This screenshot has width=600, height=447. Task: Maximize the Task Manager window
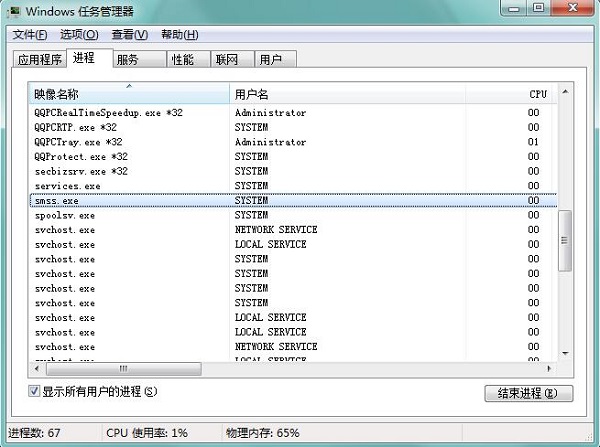(538, 8)
